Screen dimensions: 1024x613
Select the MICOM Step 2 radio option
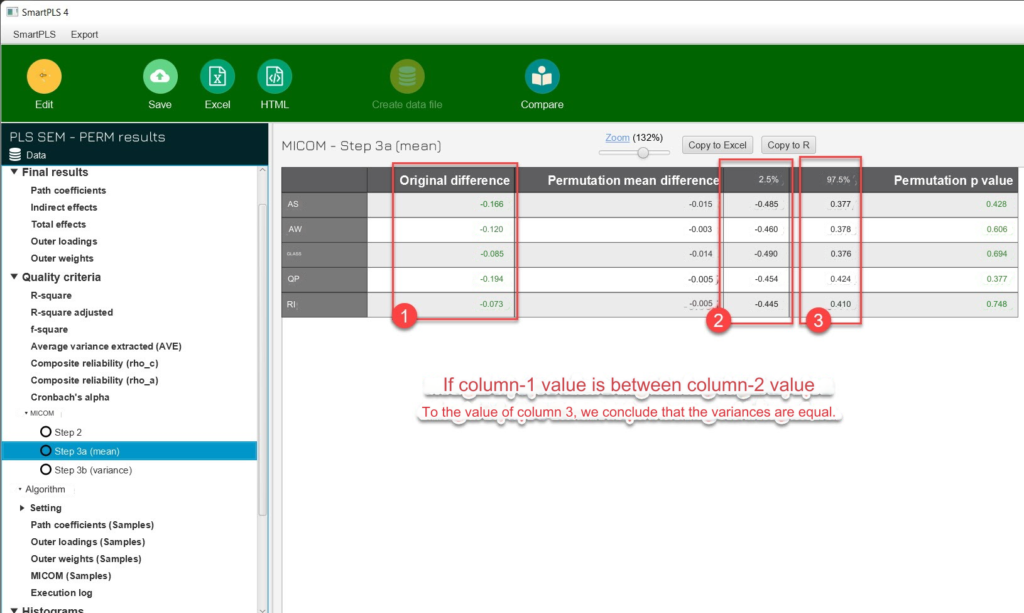pyautogui.click(x=45, y=432)
